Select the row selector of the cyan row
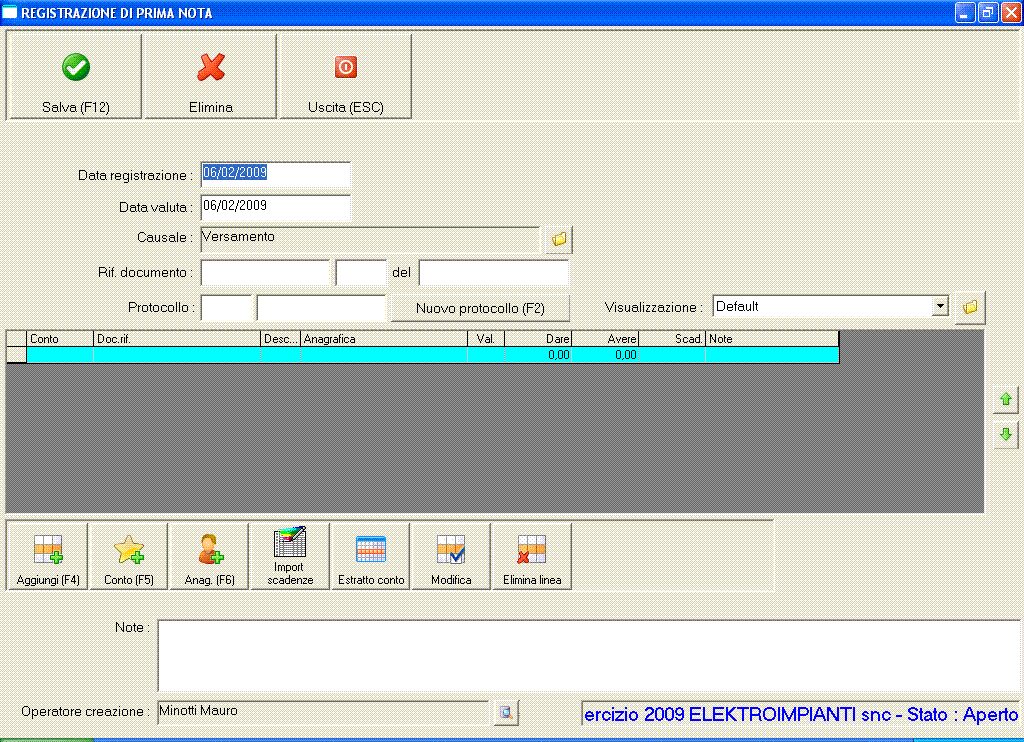The width and height of the screenshot is (1024, 742). 16,355
